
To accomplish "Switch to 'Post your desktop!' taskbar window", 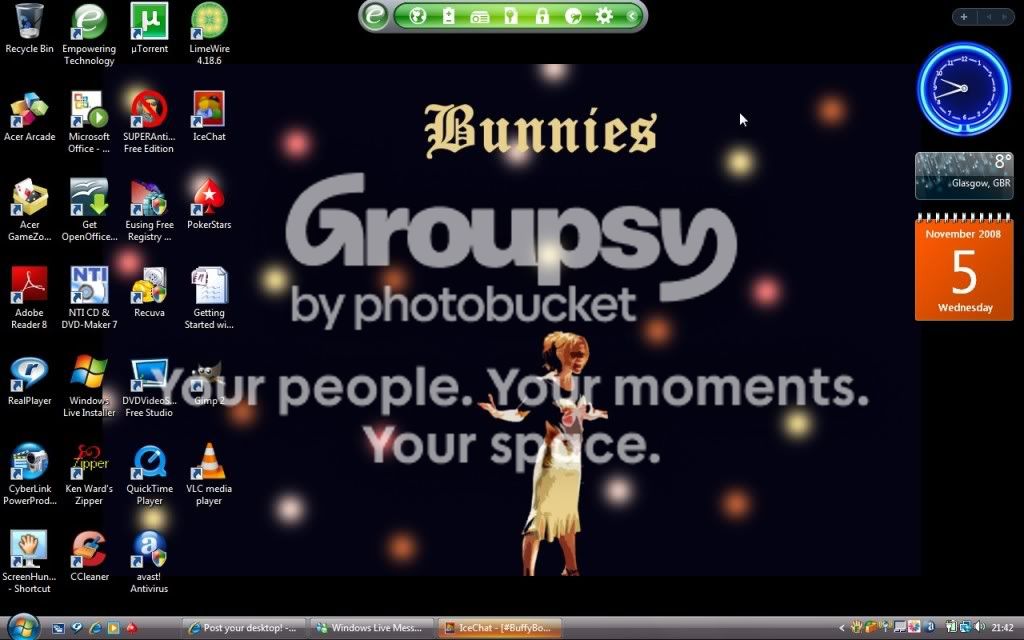I will pos(243,628).
